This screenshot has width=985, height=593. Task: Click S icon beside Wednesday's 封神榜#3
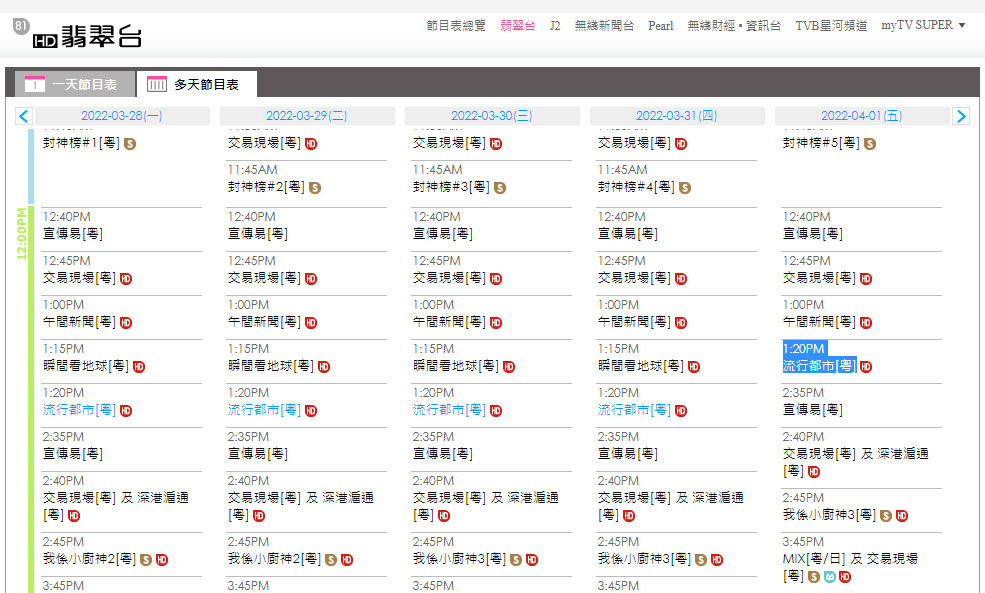click(500, 188)
